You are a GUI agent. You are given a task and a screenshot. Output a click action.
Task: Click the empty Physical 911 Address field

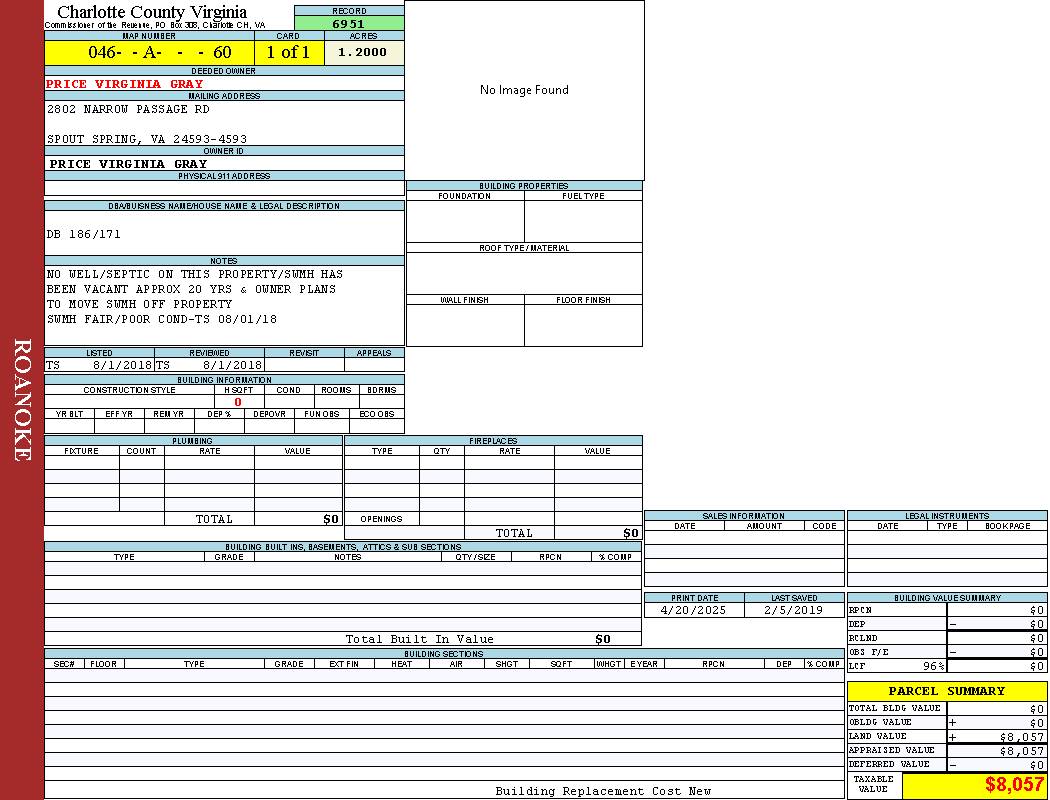click(224, 188)
